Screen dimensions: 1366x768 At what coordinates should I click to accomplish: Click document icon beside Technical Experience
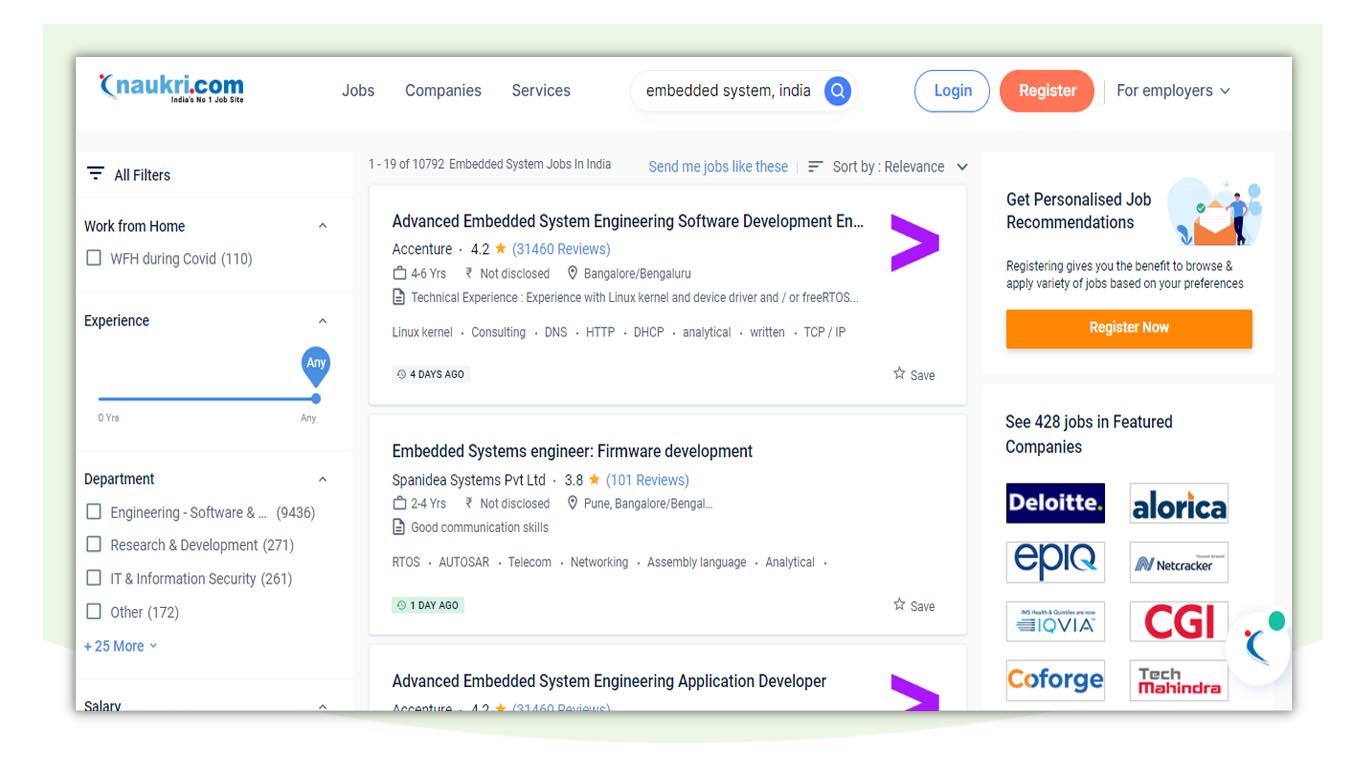(x=399, y=297)
